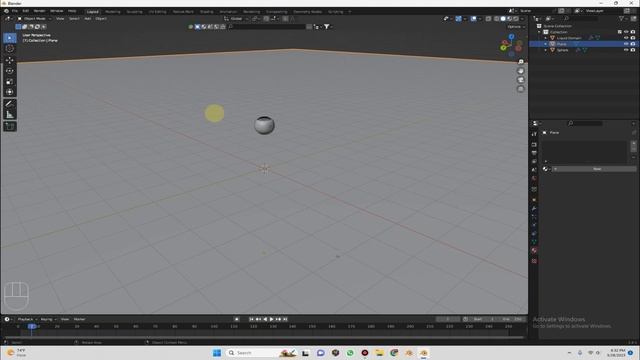
Task: Select the Transform tool
Action: coord(10,92)
